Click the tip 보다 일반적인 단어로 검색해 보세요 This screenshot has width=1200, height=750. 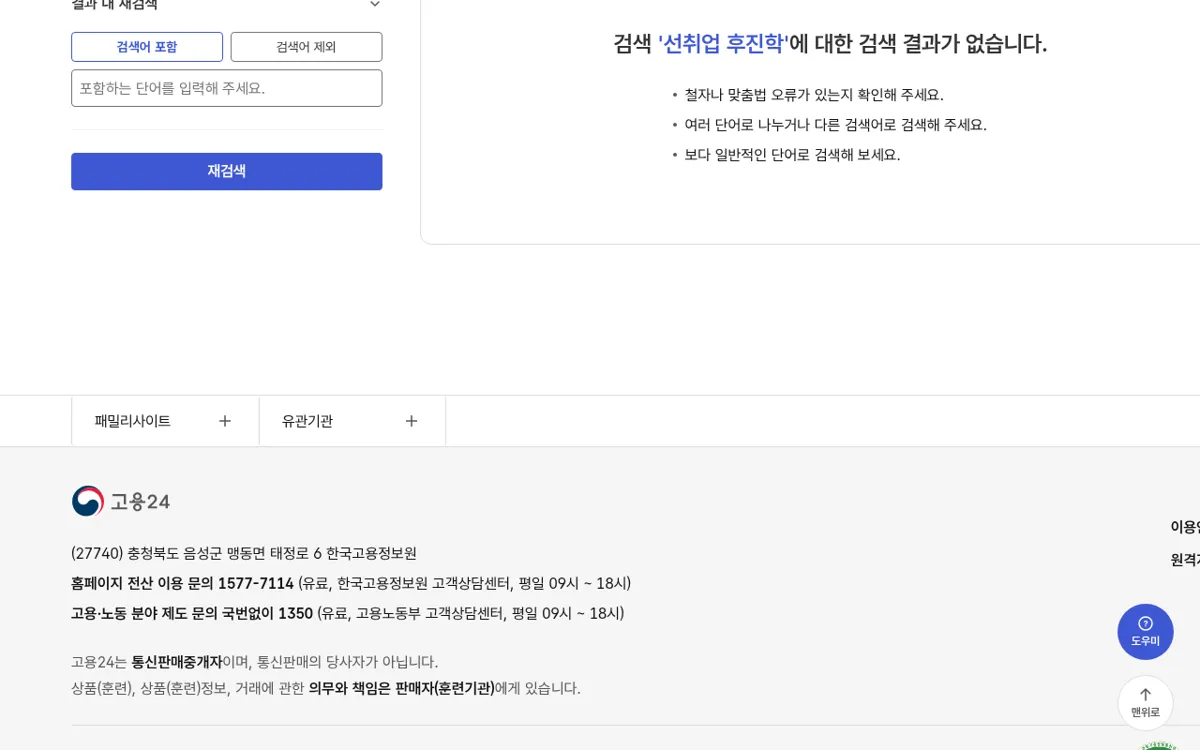(792, 155)
